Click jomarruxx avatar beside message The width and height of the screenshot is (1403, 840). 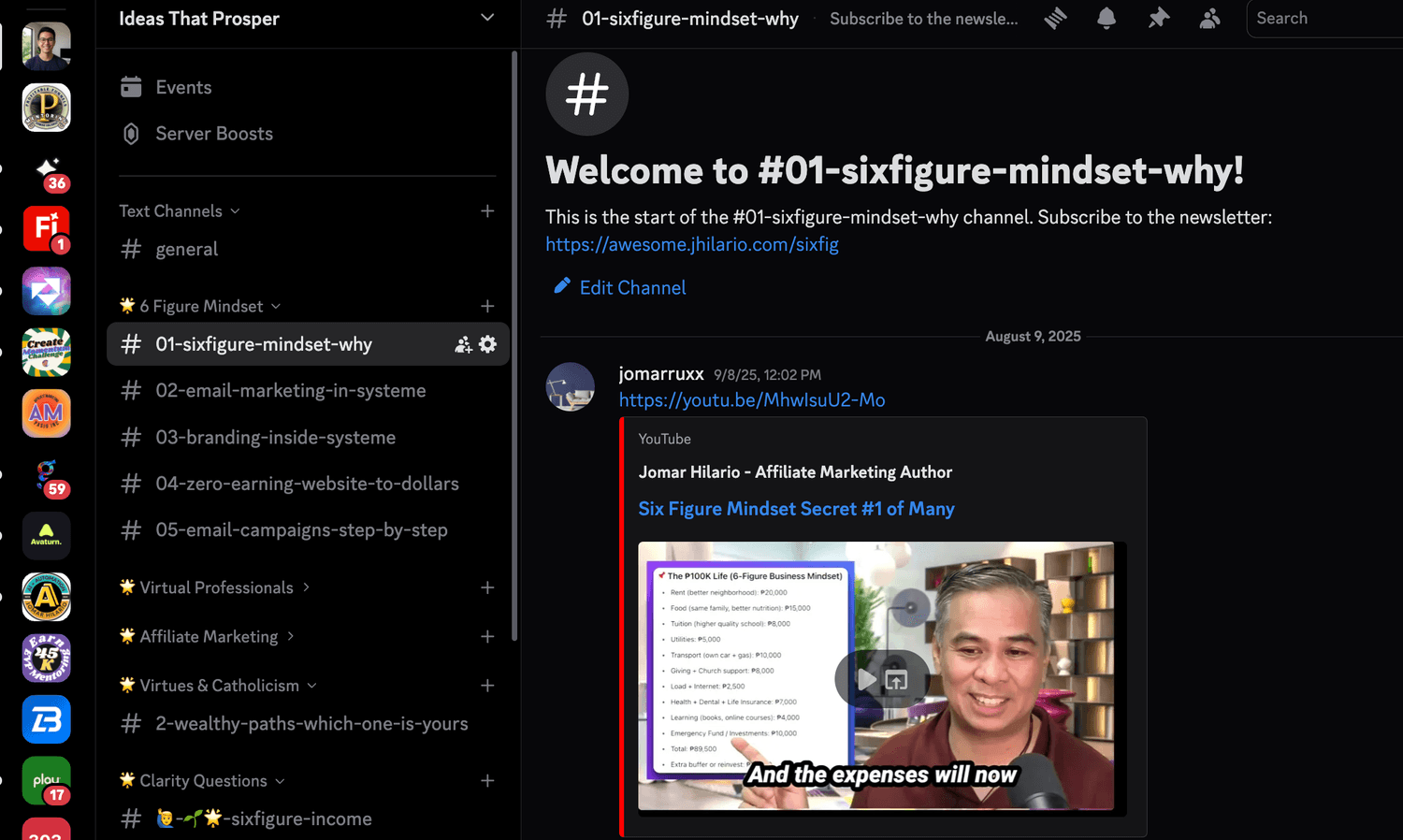(571, 387)
